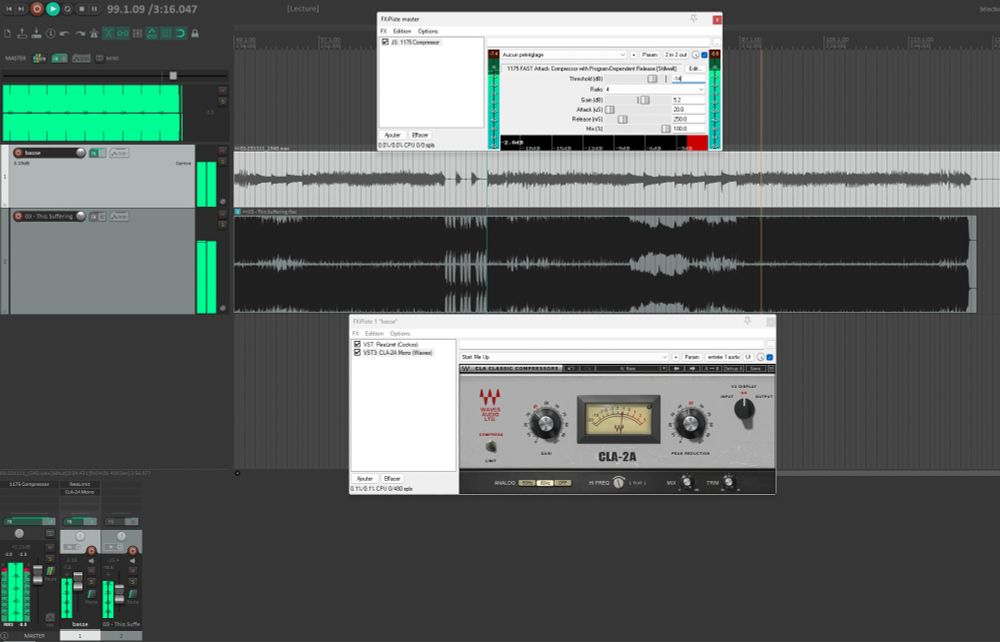Click the redo toolbar icon

(80, 33)
